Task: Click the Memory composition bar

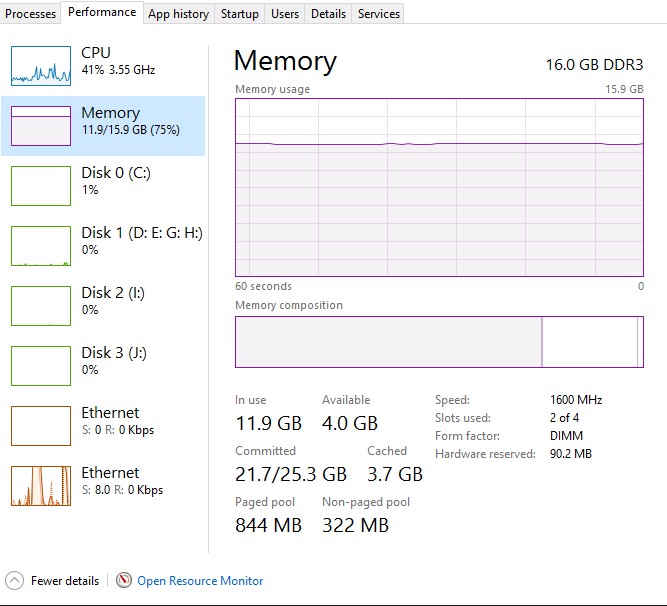Action: pyautogui.click(x=439, y=342)
